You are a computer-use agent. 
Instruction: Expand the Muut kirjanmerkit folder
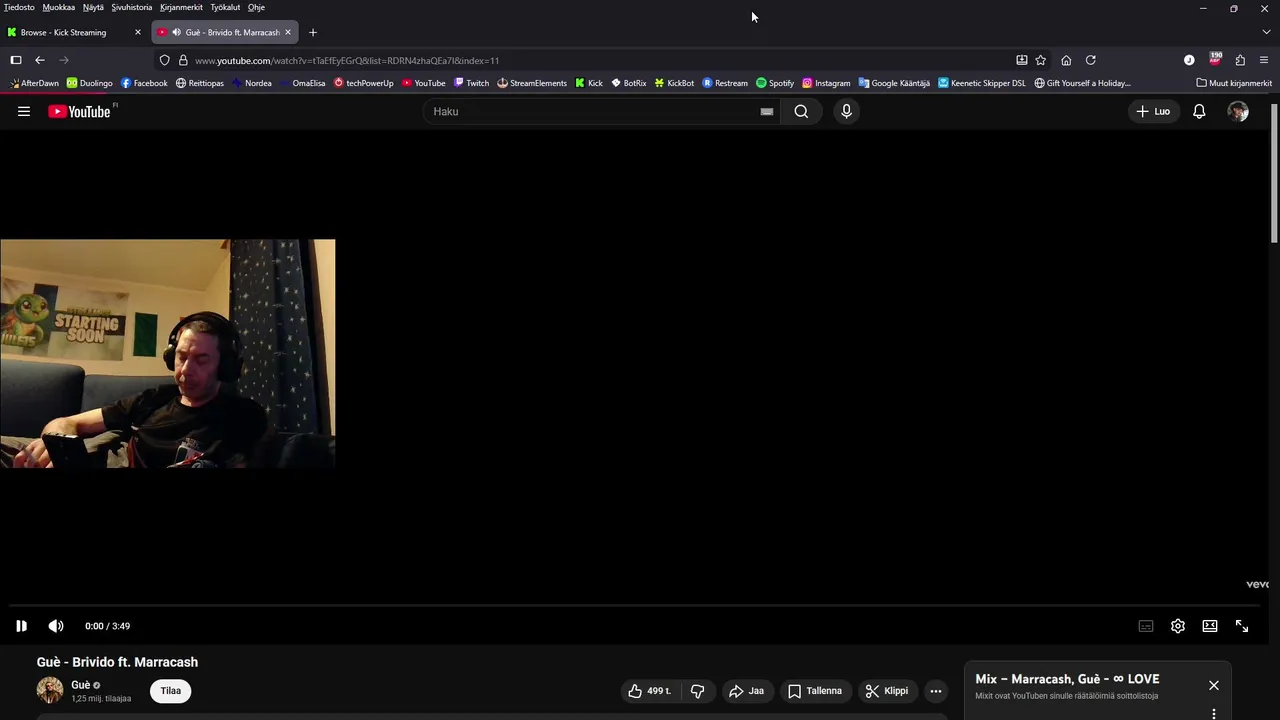tap(1234, 83)
